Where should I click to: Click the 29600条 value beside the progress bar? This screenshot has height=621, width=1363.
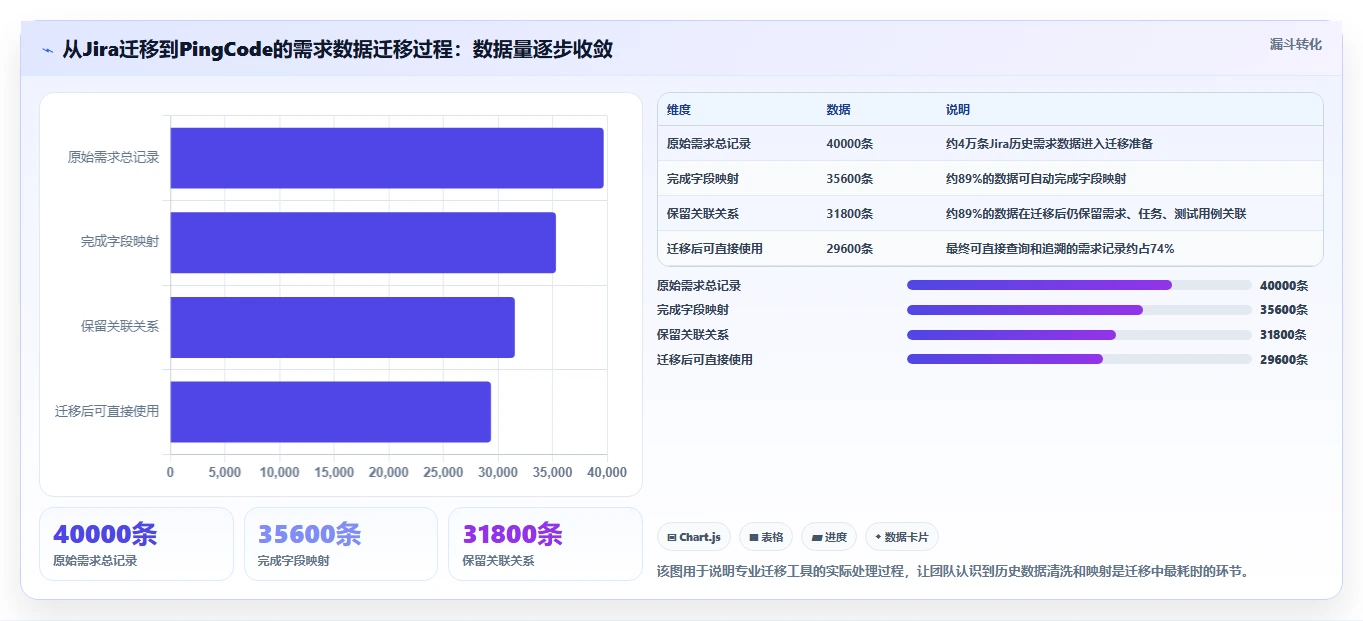[x=1284, y=360]
